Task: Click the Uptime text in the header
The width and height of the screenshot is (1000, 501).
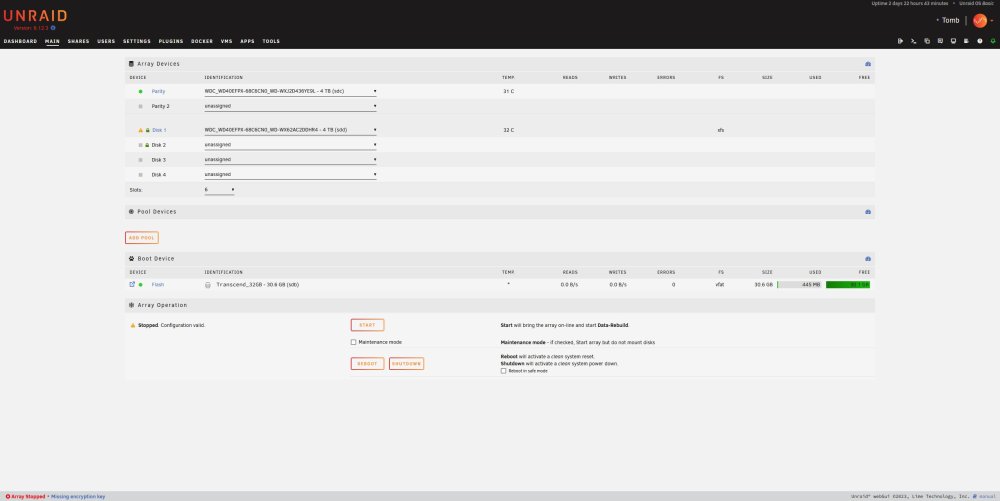Action: point(909,3)
